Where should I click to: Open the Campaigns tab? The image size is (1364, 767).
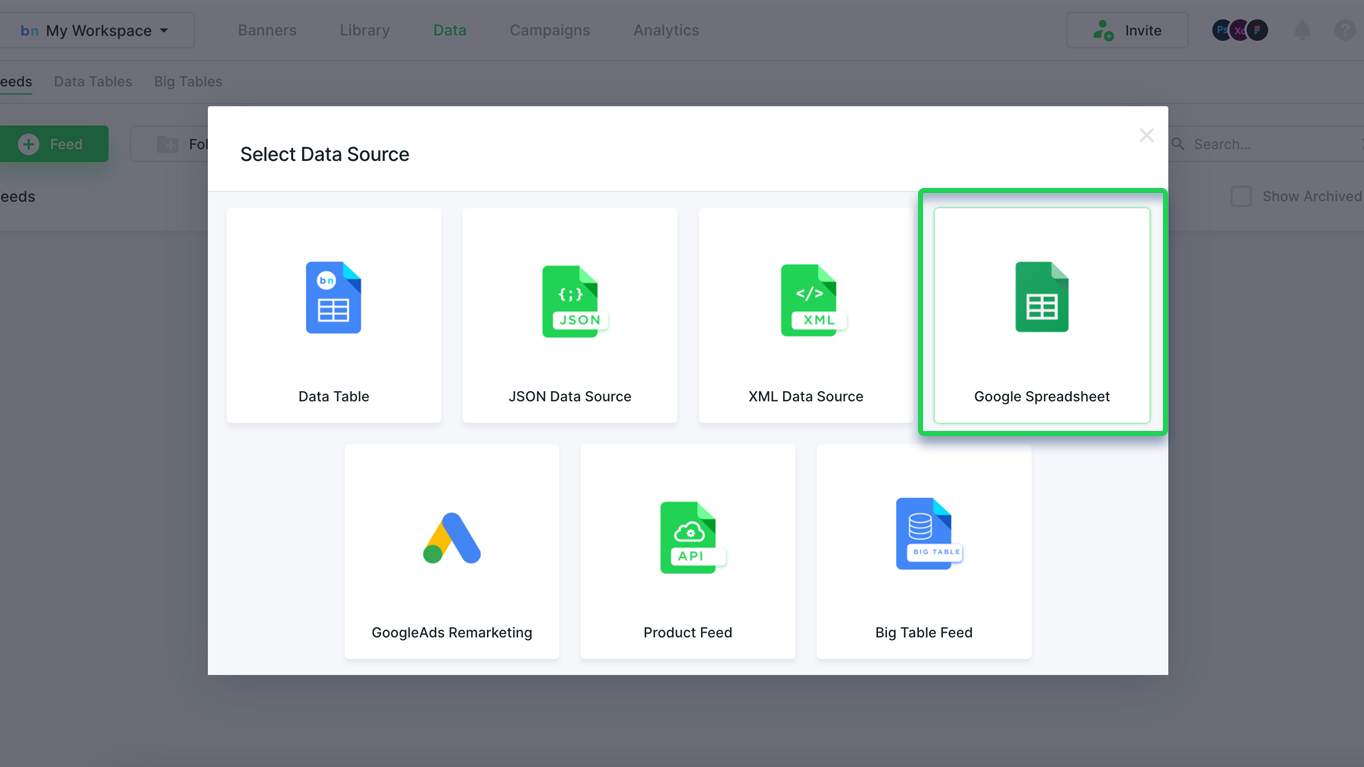(550, 30)
